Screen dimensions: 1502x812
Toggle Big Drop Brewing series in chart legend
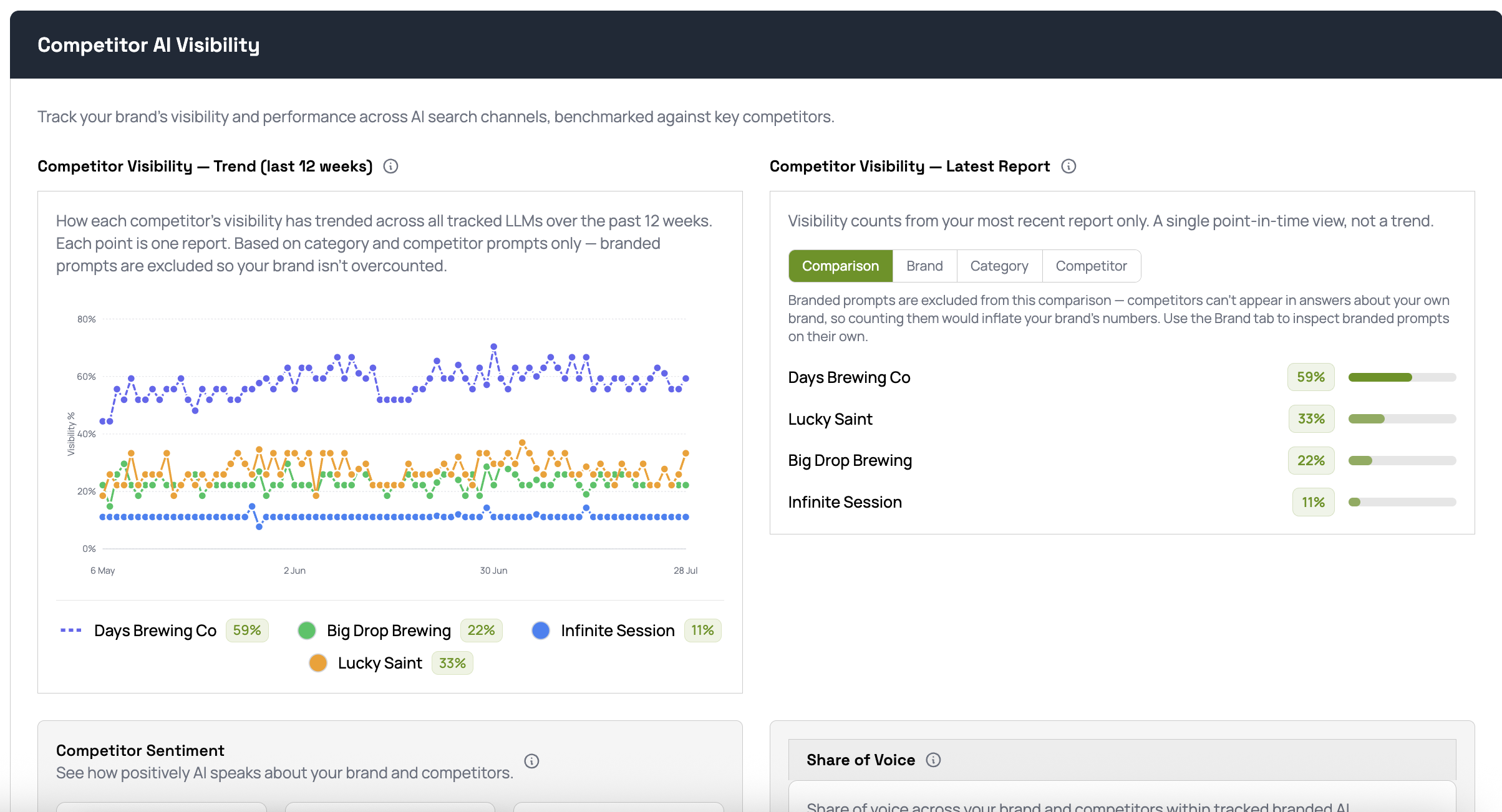[x=400, y=631]
